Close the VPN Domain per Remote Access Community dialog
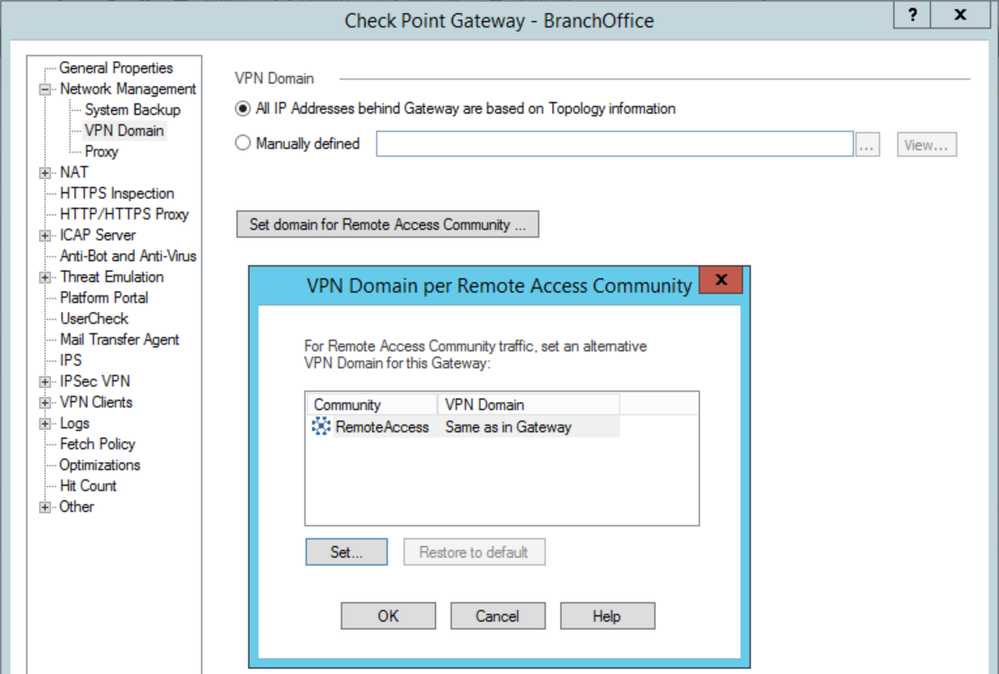The image size is (999, 674). tap(721, 280)
